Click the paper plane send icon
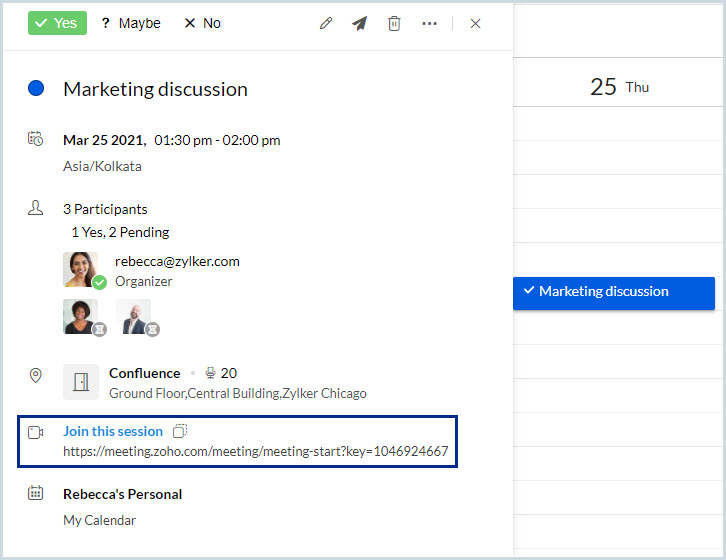Screen dimensions: 726x560 (x=359, y=23)
